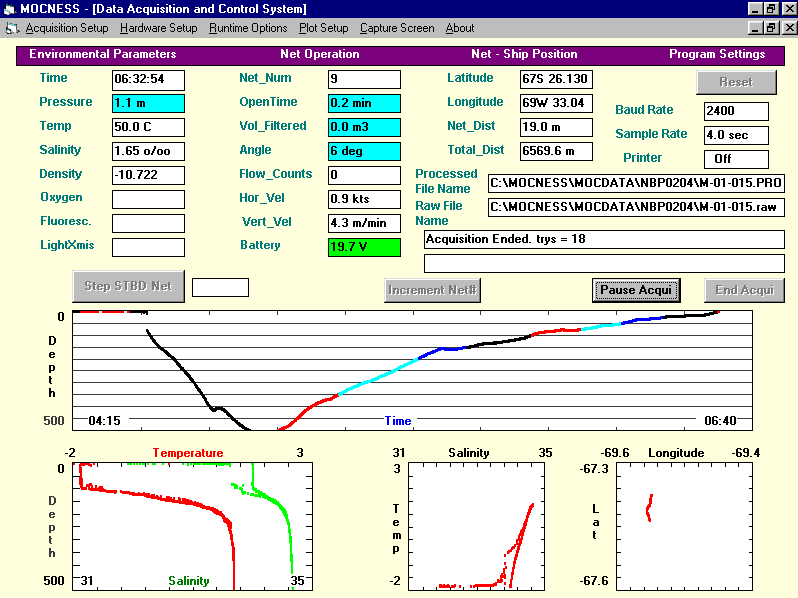Click the Vert_Vel field showing 4.3 m/min
The height and width of the screenshot is (598, 798).
364,223
